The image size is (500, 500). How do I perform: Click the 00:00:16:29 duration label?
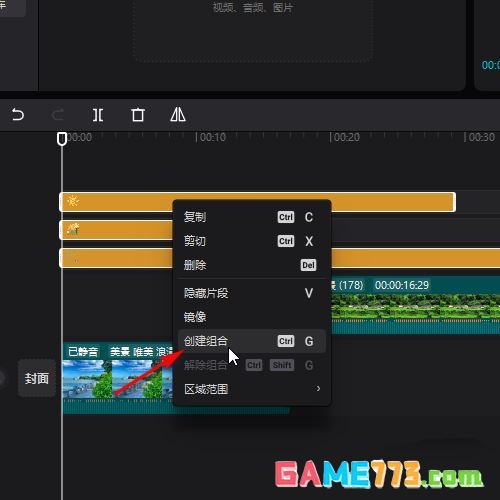[x=402, y=285]
